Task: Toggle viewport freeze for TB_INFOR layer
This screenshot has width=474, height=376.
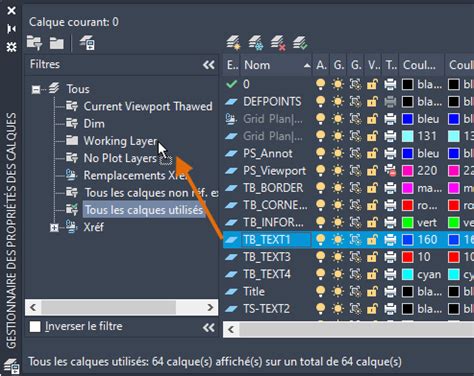Action: (355, 222)
